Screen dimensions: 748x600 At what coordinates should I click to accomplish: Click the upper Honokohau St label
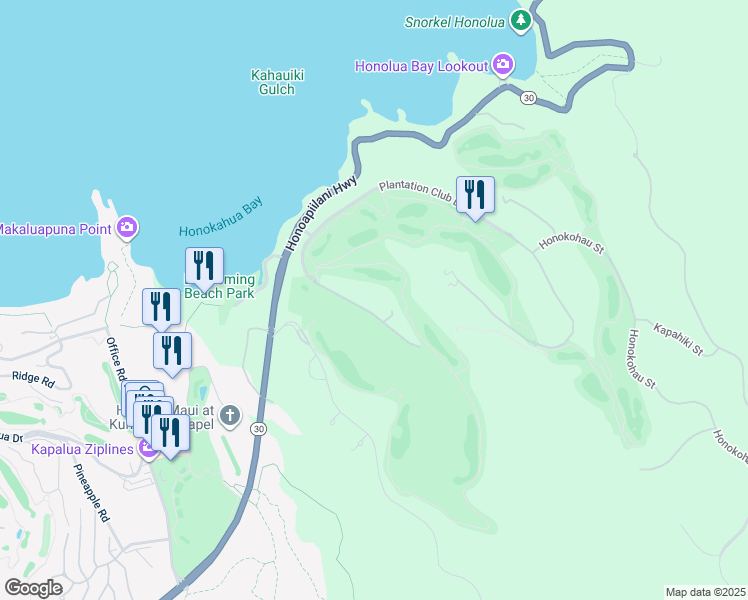pyautogui.click(x=571, y=243)
